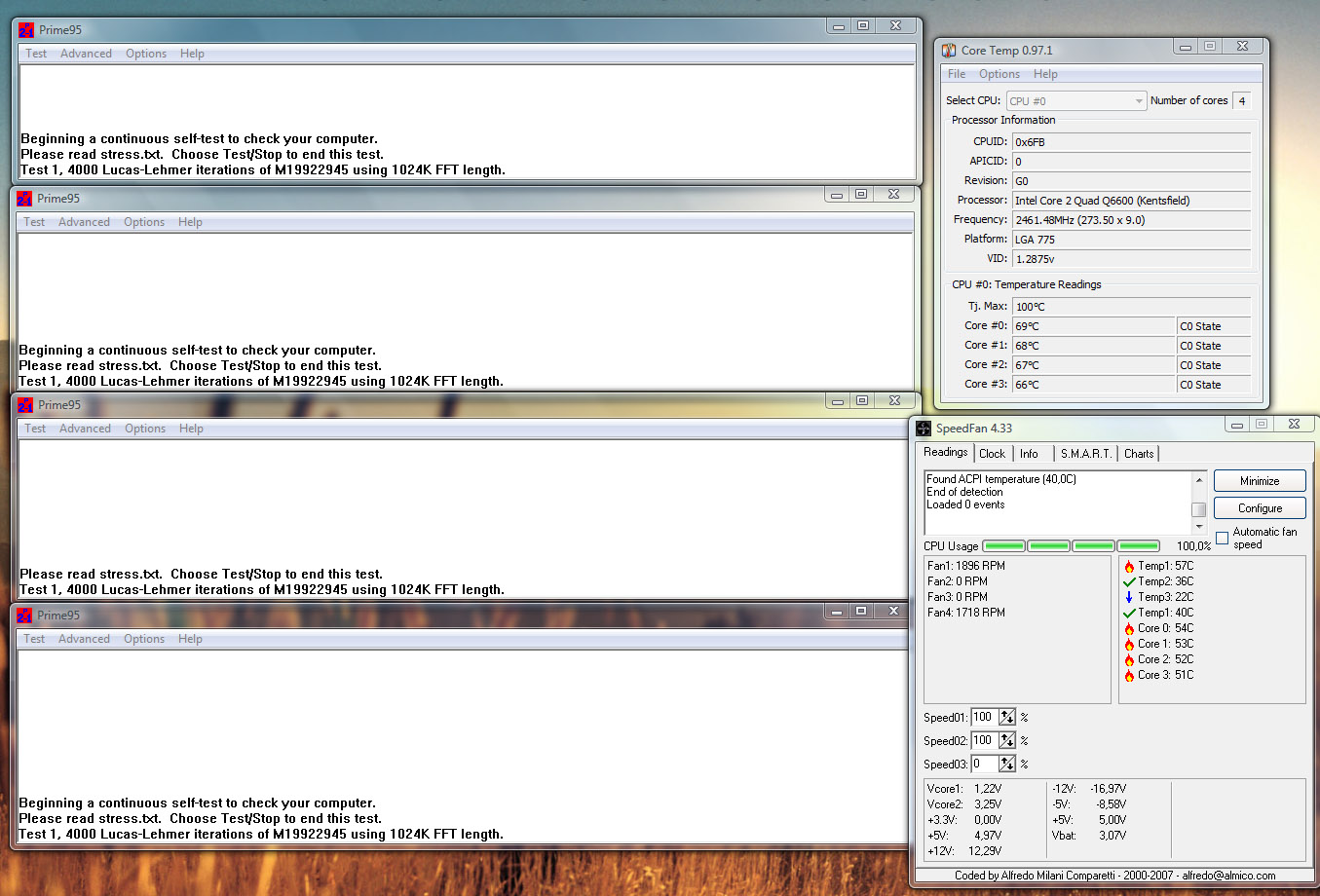Click the topmost Prime95 window's title bar icon
The image size is (1320, 896).
coord(26,30)
